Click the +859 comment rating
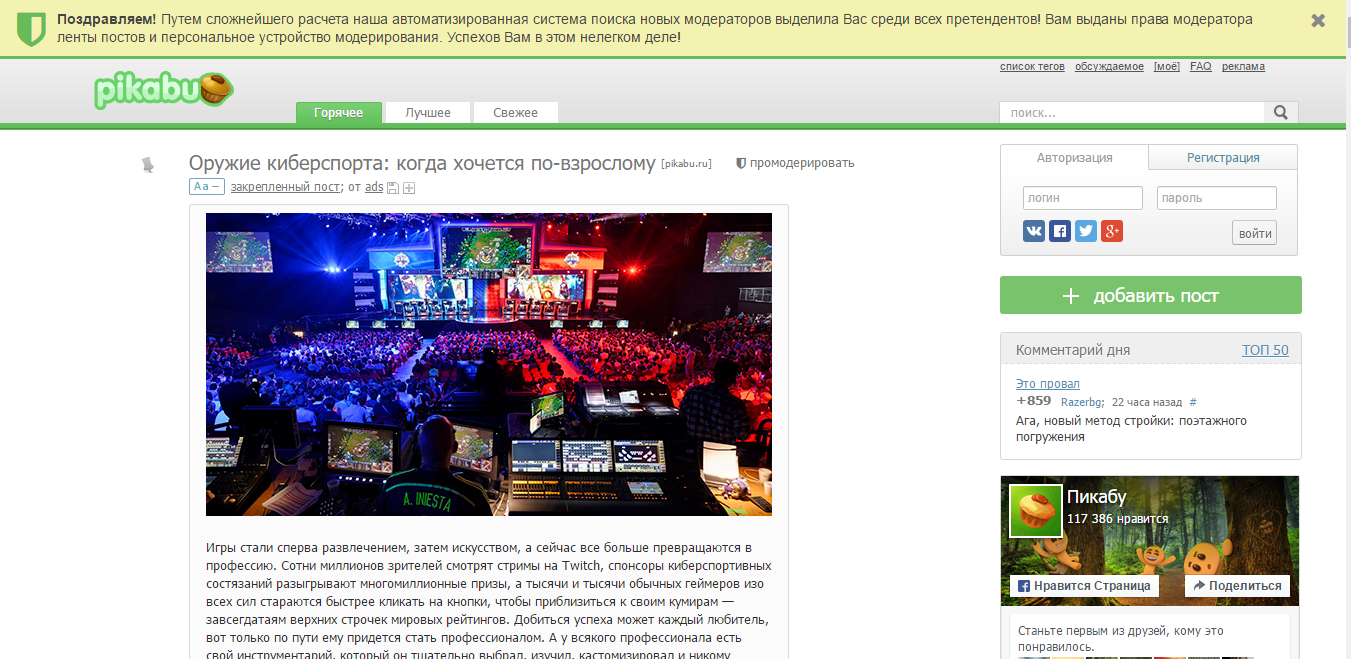 tap(1034, 401)
